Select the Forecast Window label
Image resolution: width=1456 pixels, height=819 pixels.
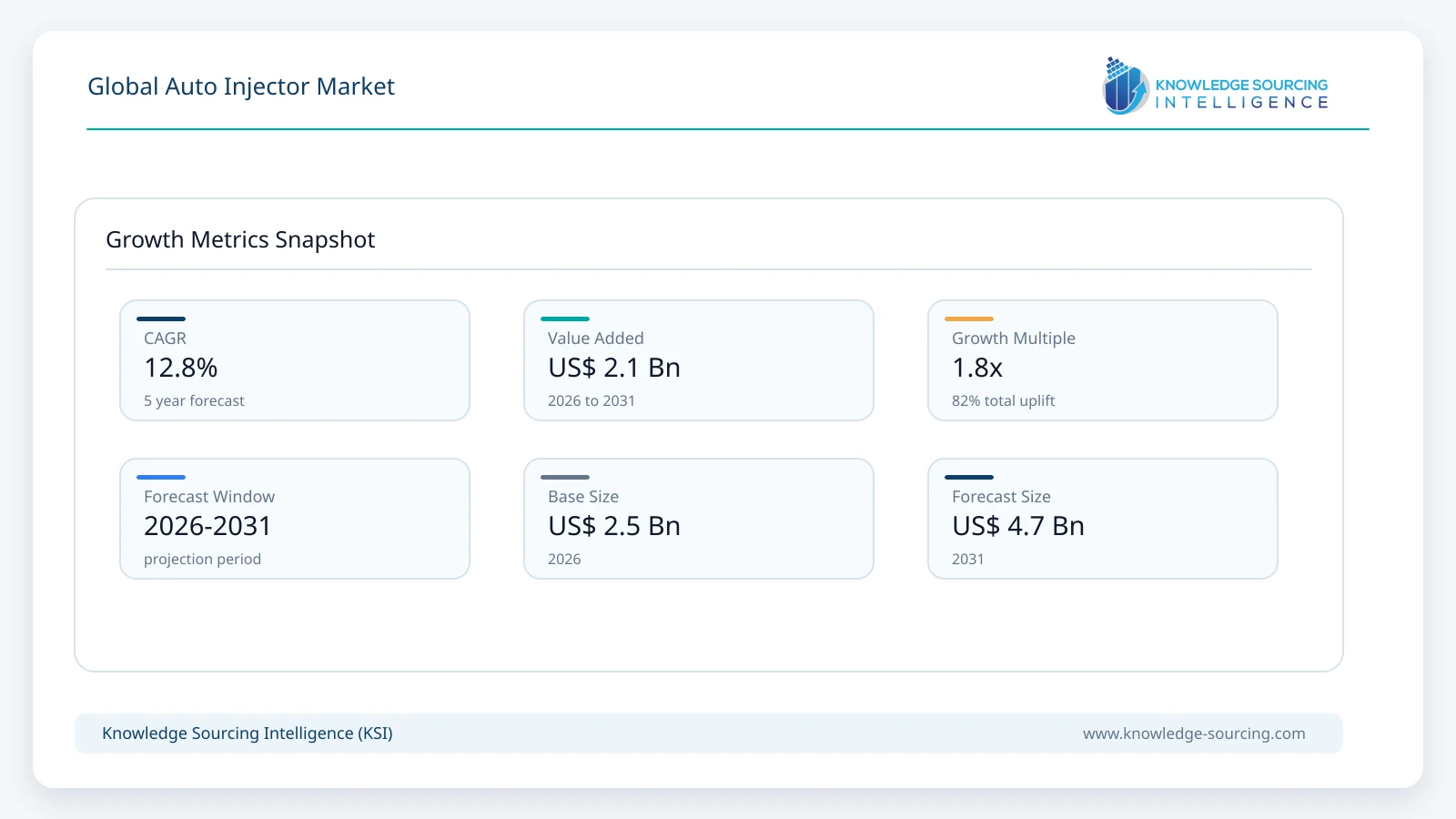click(209, 497)
